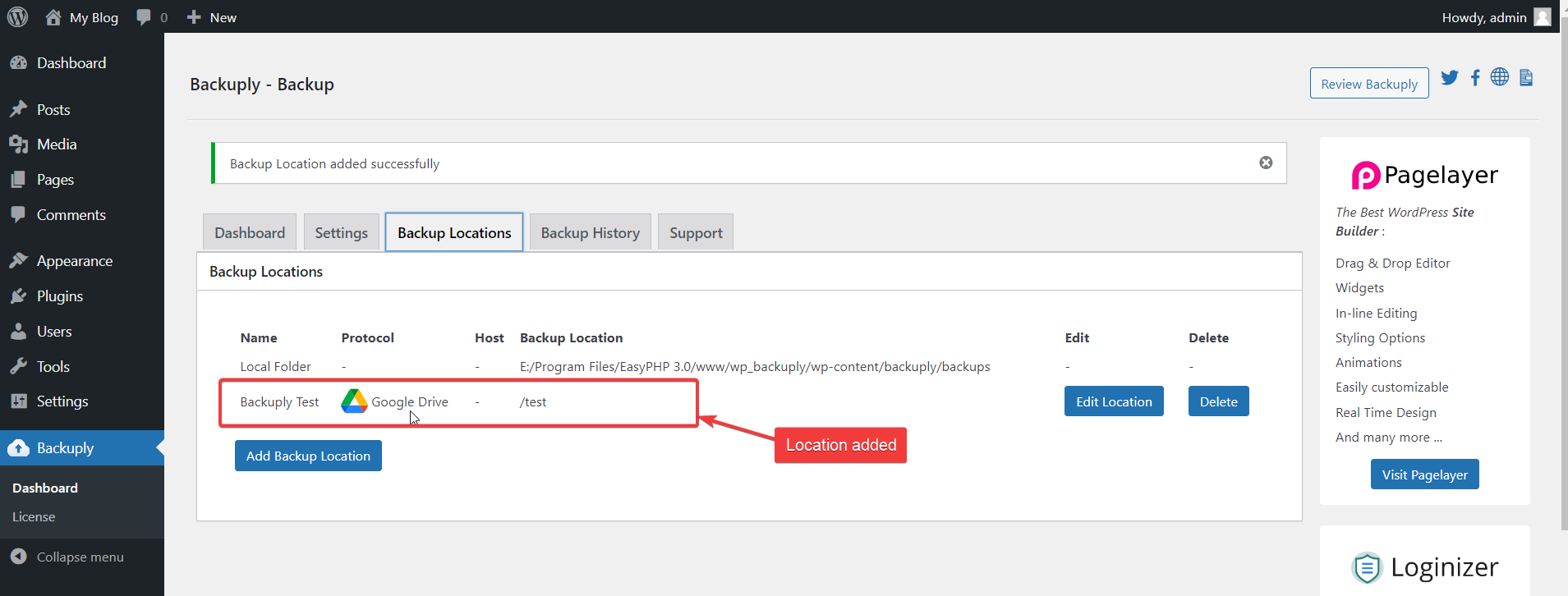Click Visit Pagelayer button
Image resolution: width=1568 pixels, height=596 pixels.
1424,475
